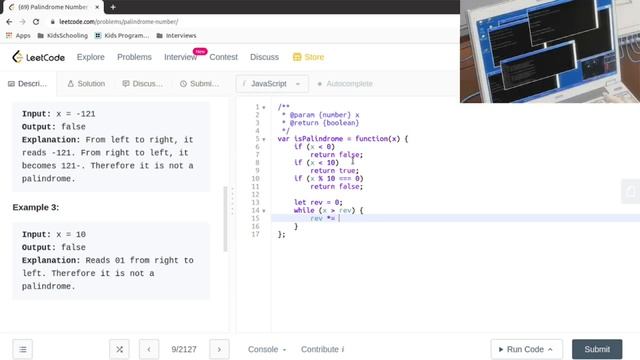Switch to the Solution tab

(86, 84)
